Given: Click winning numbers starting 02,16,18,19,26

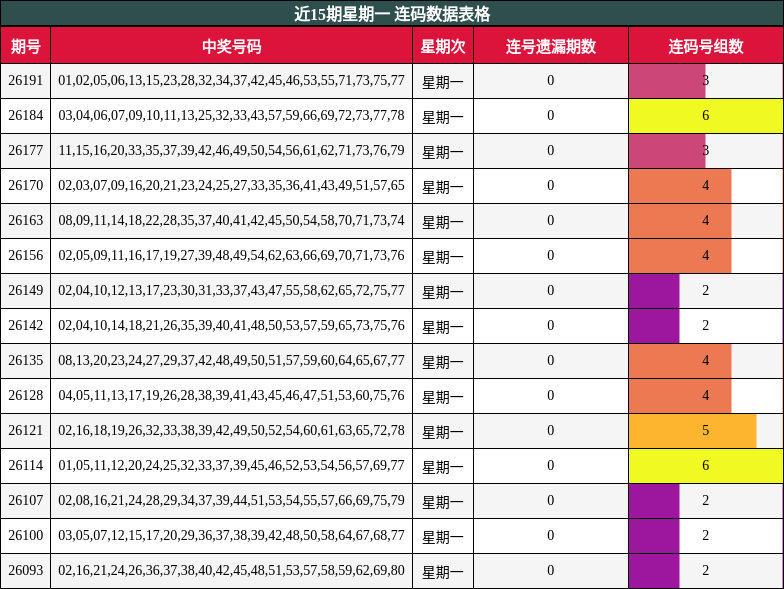Looking at the screenshot, I should (x=232, y=430).
